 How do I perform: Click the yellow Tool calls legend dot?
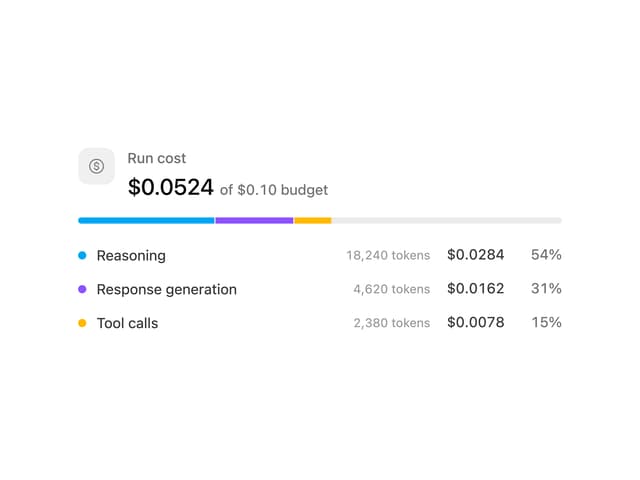coord(82,323)
